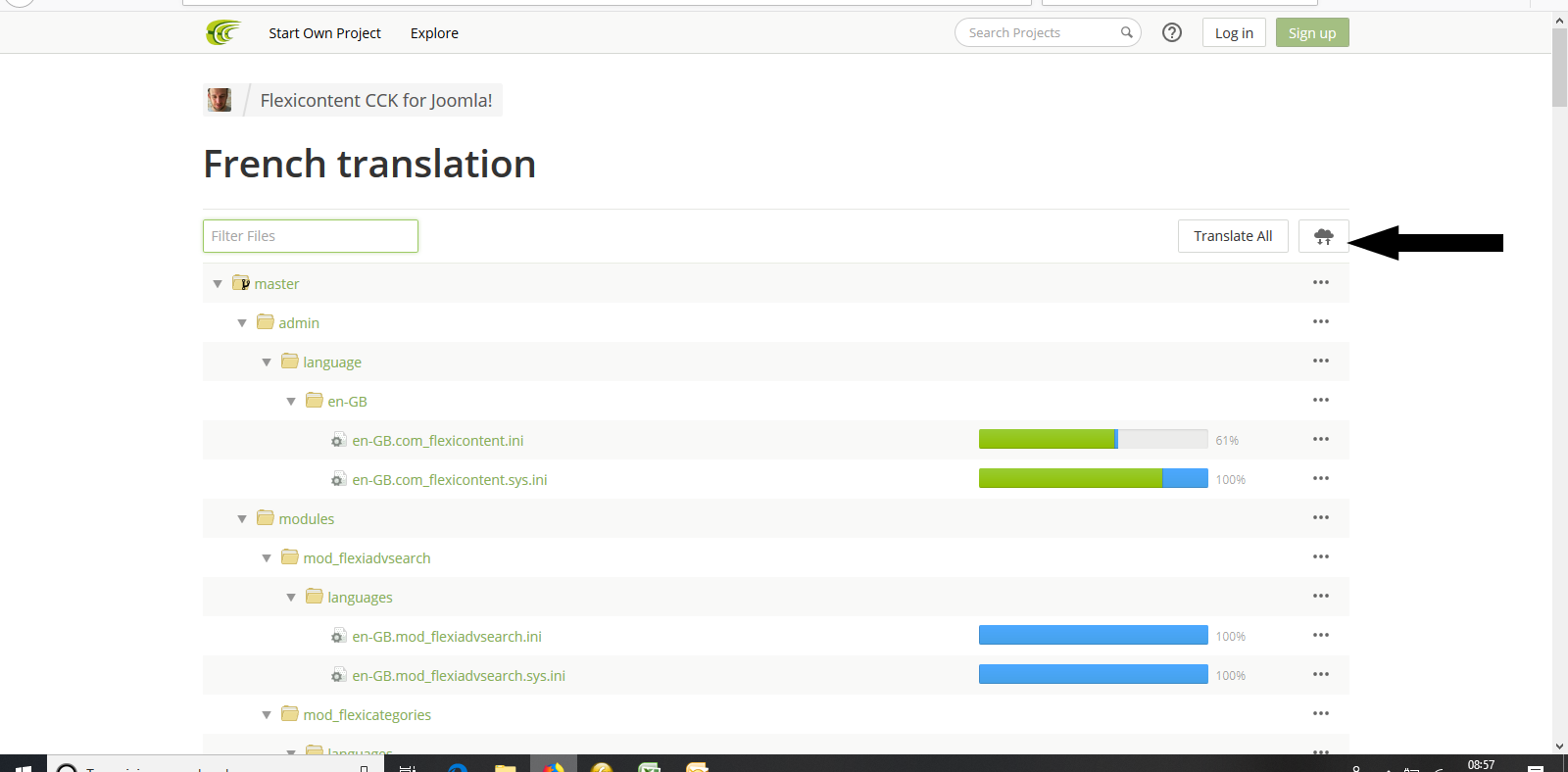Click the Sign up button

click(1312, 32)
